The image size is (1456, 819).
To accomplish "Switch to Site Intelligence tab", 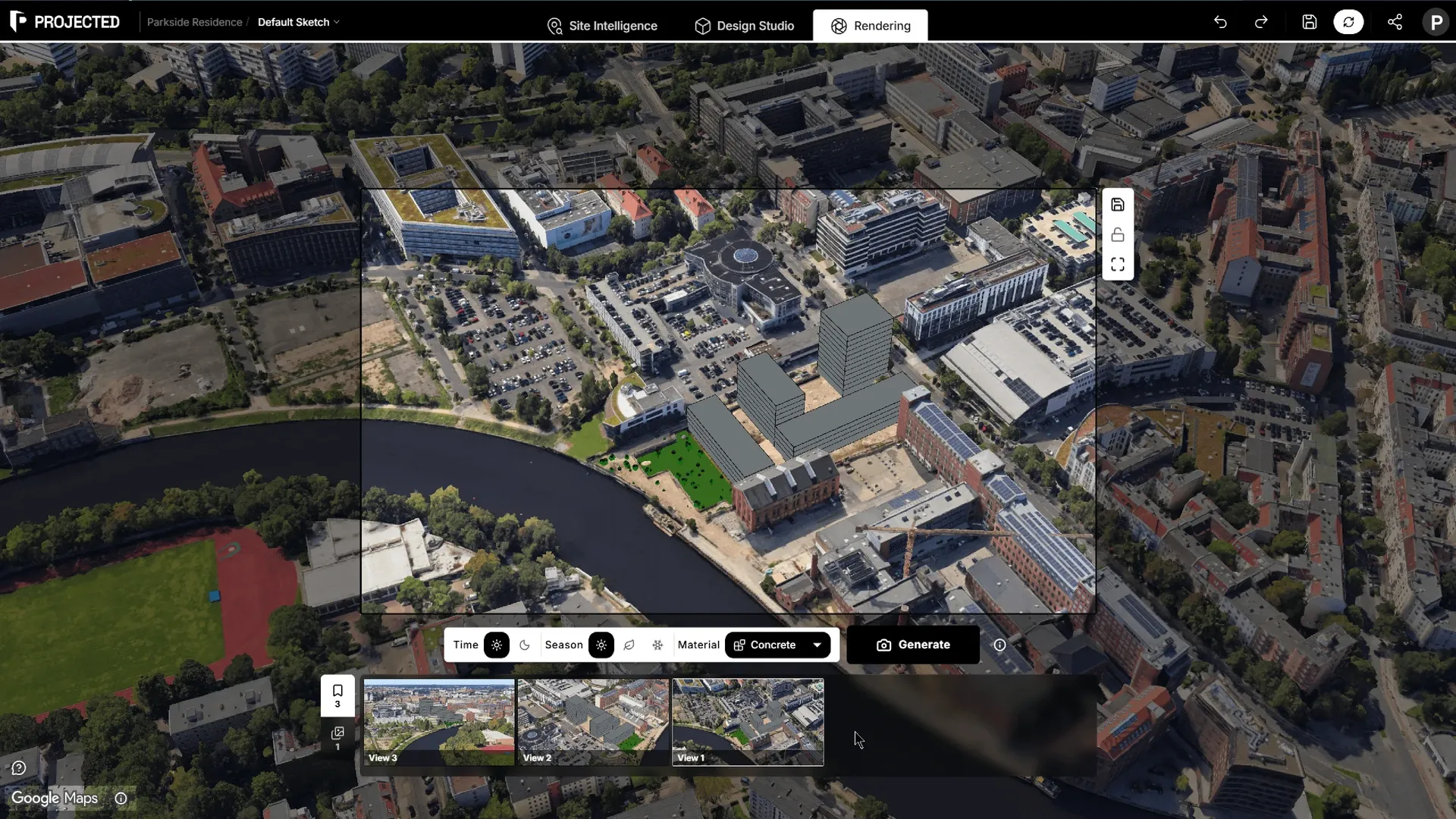I will [x=602, y=26].
